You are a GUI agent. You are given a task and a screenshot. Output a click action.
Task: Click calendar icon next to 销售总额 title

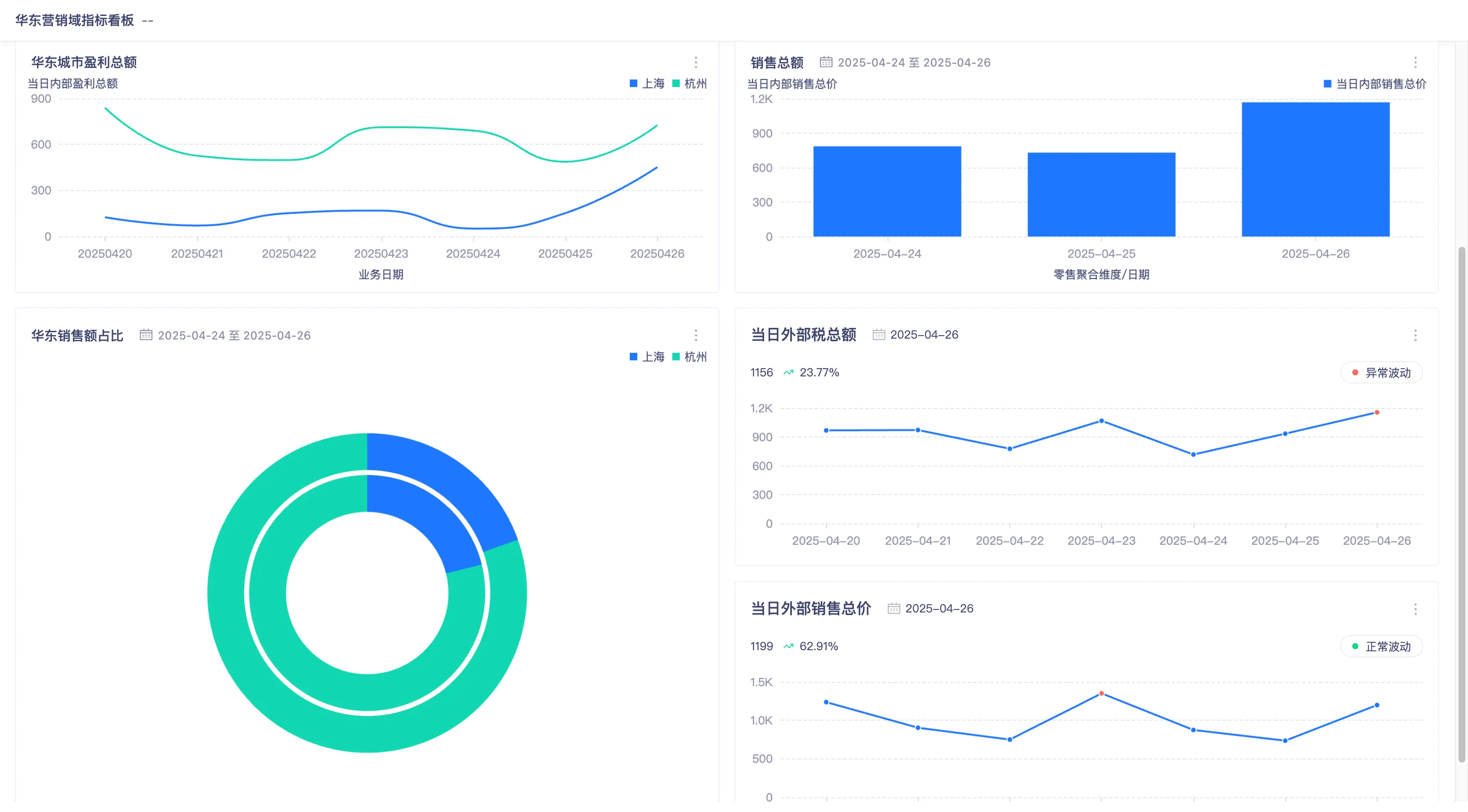tap(826, 62)
